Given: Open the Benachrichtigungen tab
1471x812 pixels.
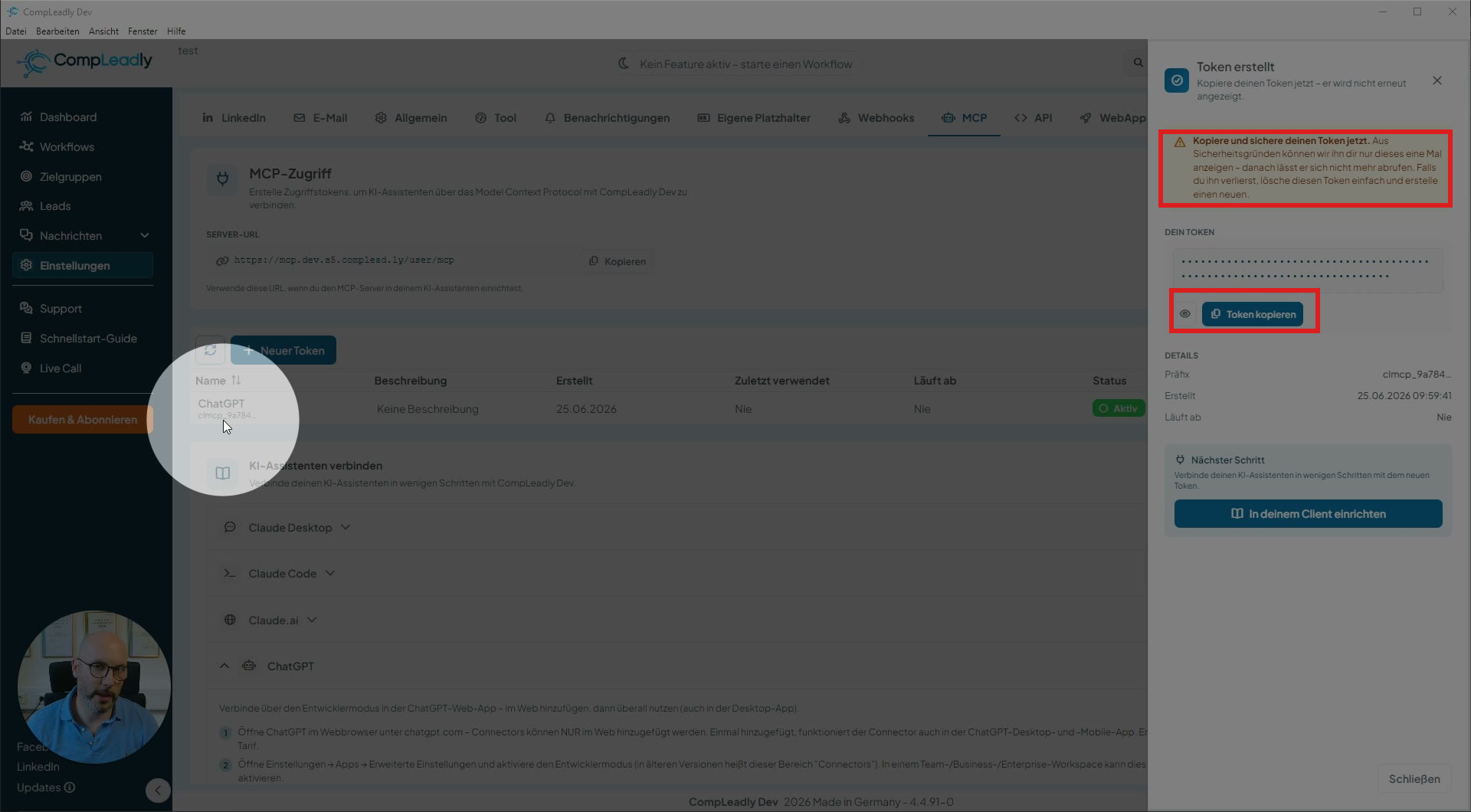Looking at the screenshot, I should [x=607, y=118].
